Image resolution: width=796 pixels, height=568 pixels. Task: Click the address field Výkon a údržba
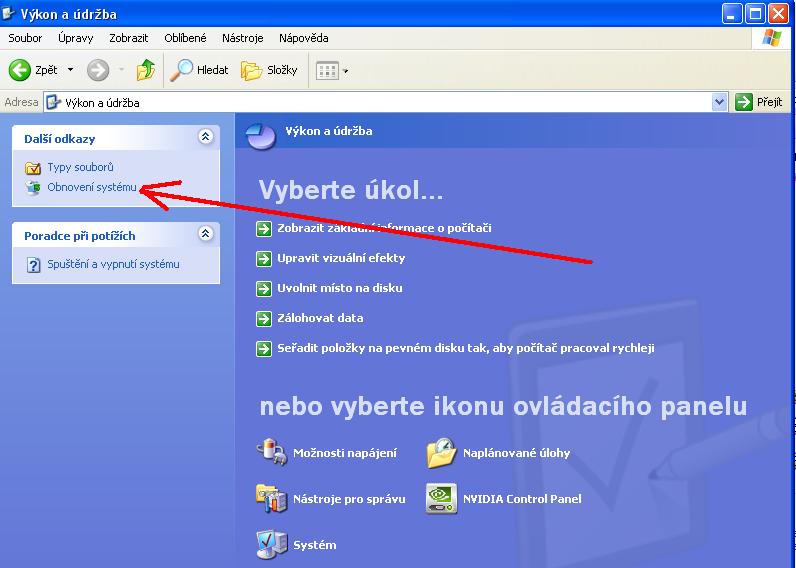point(378,103)
